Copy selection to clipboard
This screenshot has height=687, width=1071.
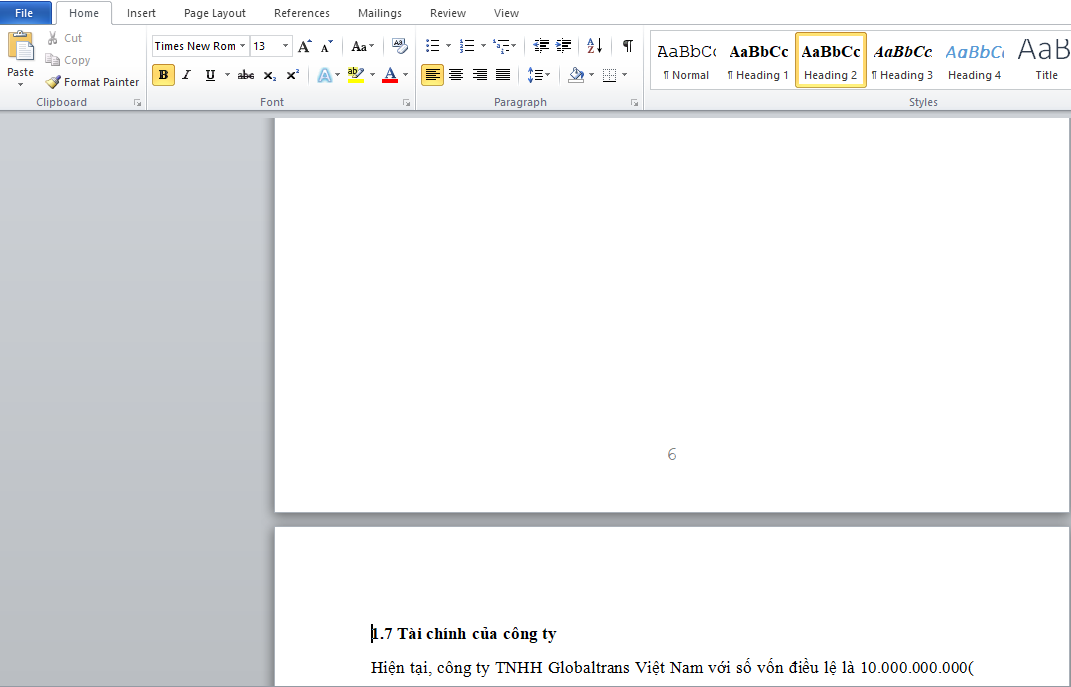[x=68, y=60]
